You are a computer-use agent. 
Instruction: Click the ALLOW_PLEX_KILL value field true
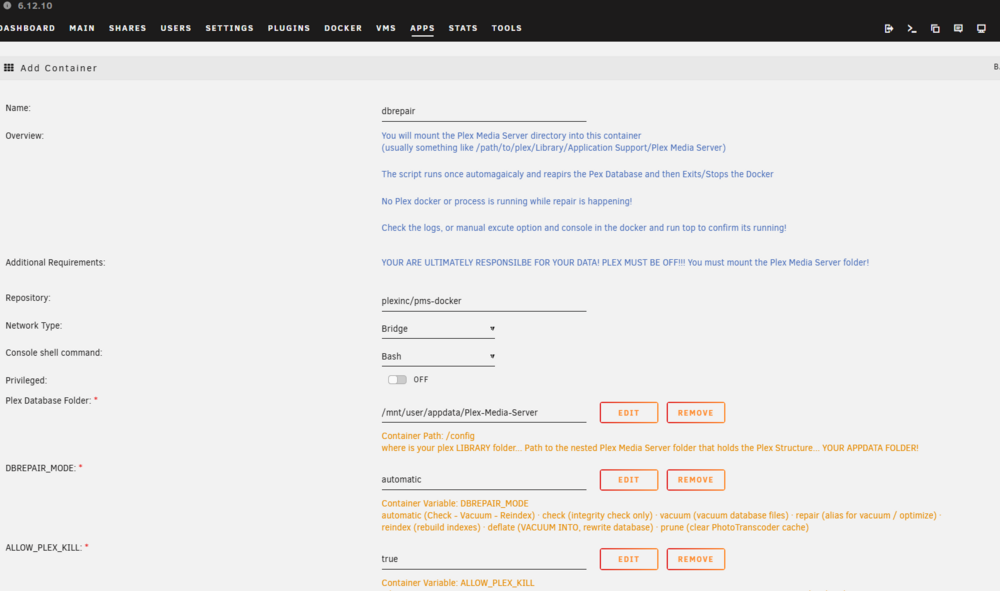click(x=483, y=559)
